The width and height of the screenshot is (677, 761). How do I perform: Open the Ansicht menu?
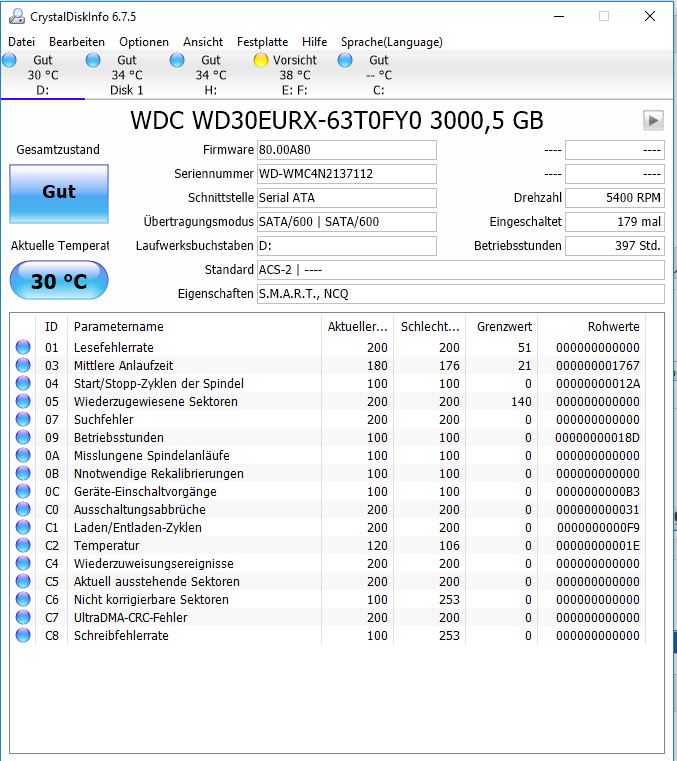click(203, 42)
